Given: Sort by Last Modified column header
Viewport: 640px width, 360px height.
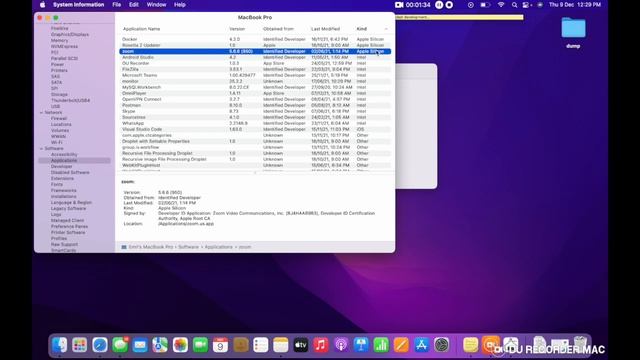Looking at the screenshot, I should [x=325, y=29].
